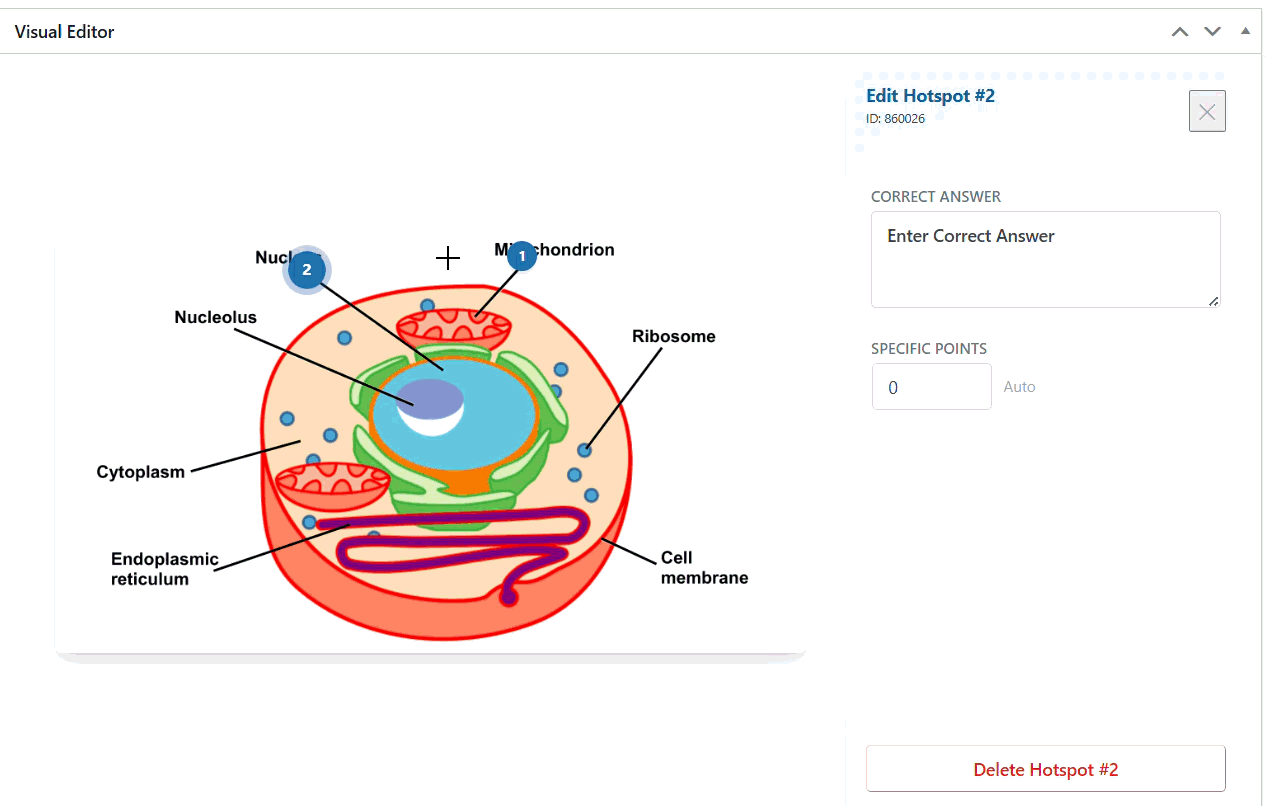This screenshot has width=1268, height=806.
Task: Click the Specific Points value field showing 0
Action: tap(931, 386)
